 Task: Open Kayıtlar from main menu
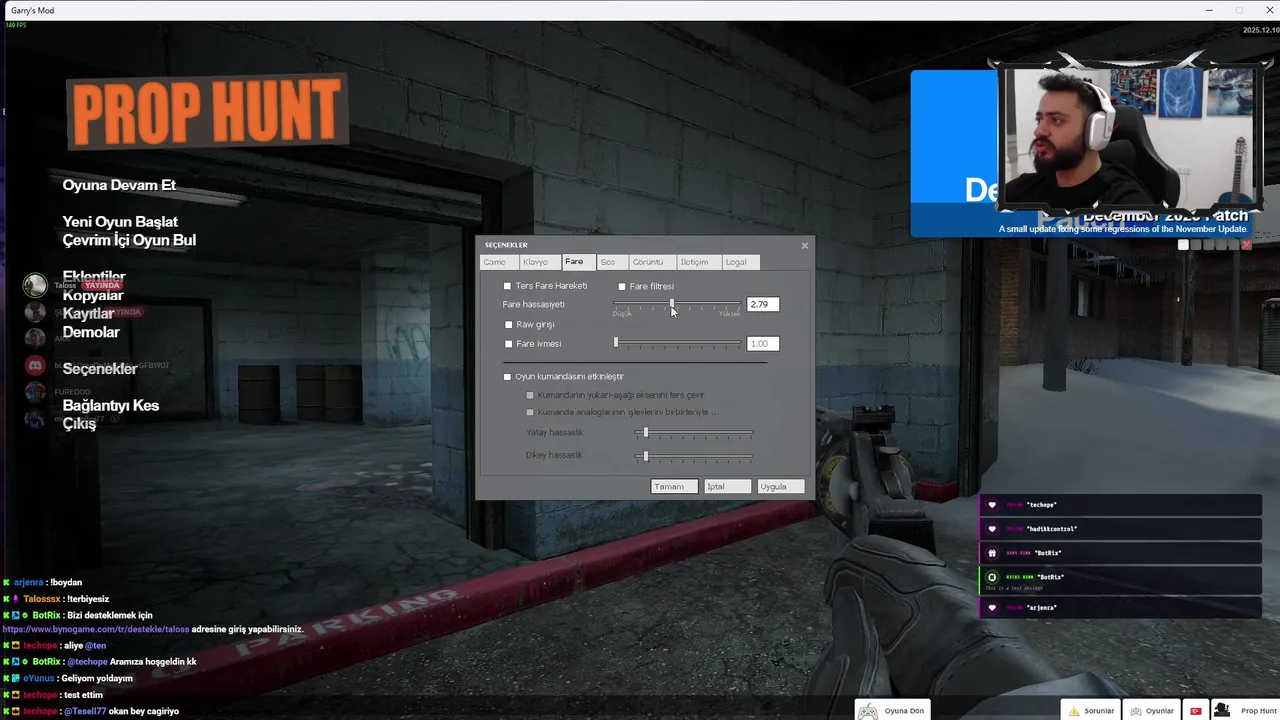(88, 314)
